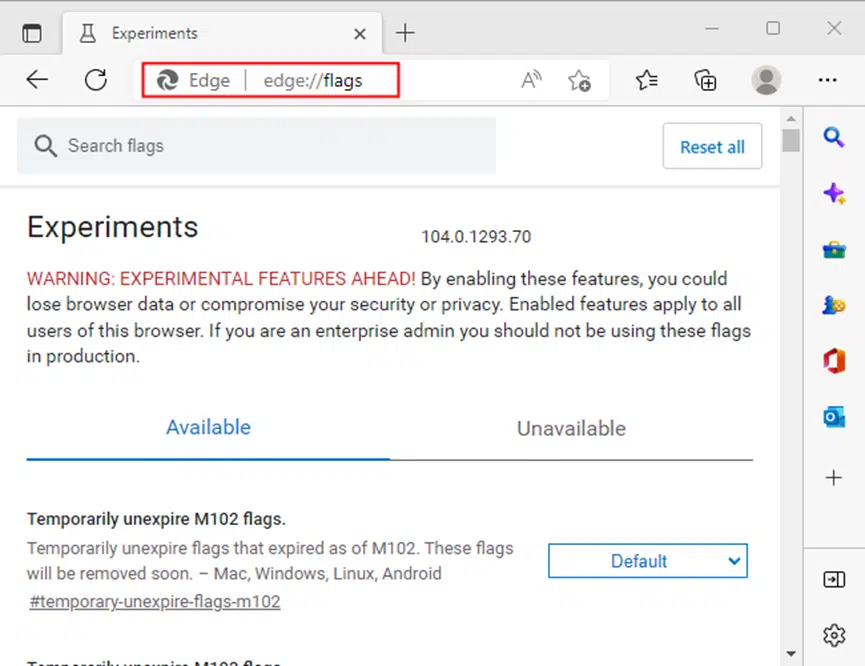Open sidebar Microsoft Office icon

click(834, 361)
